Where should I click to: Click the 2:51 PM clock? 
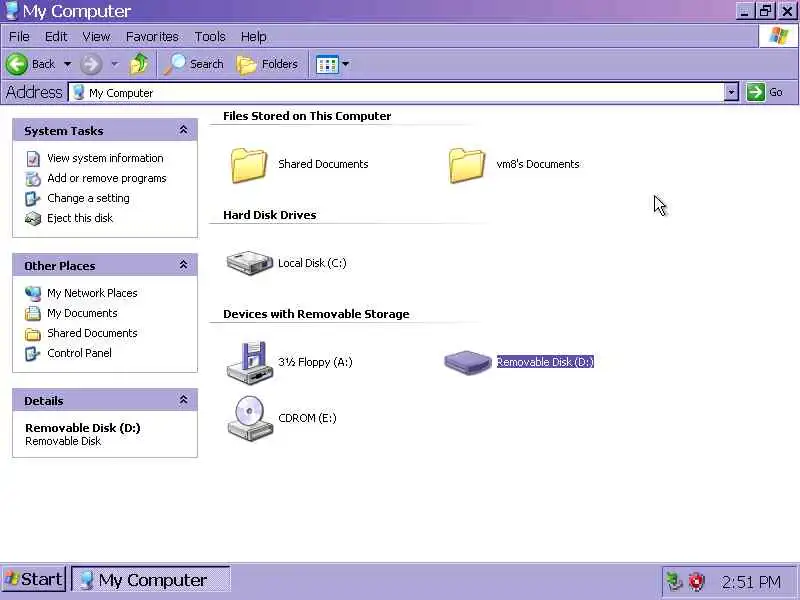click(x=751, y=582)
